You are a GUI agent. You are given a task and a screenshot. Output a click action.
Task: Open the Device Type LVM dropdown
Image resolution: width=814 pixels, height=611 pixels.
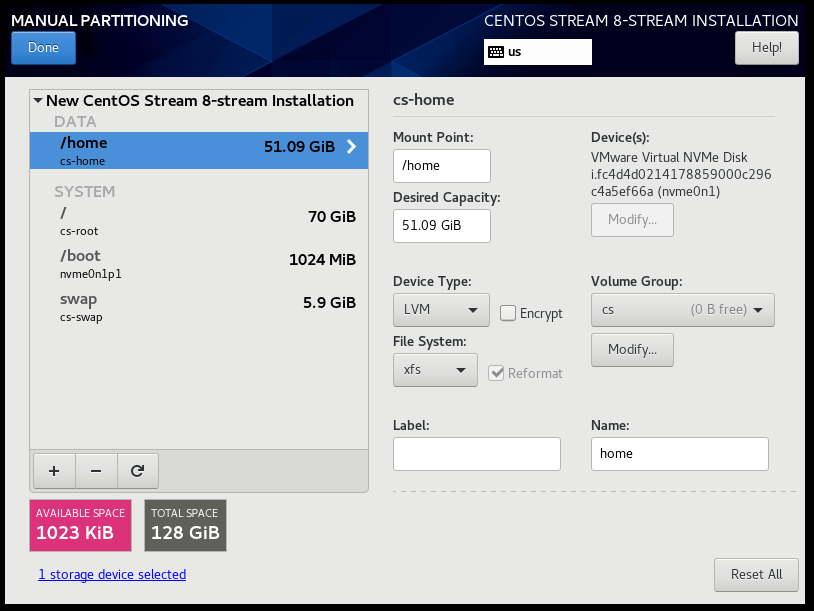coord(441,310)
